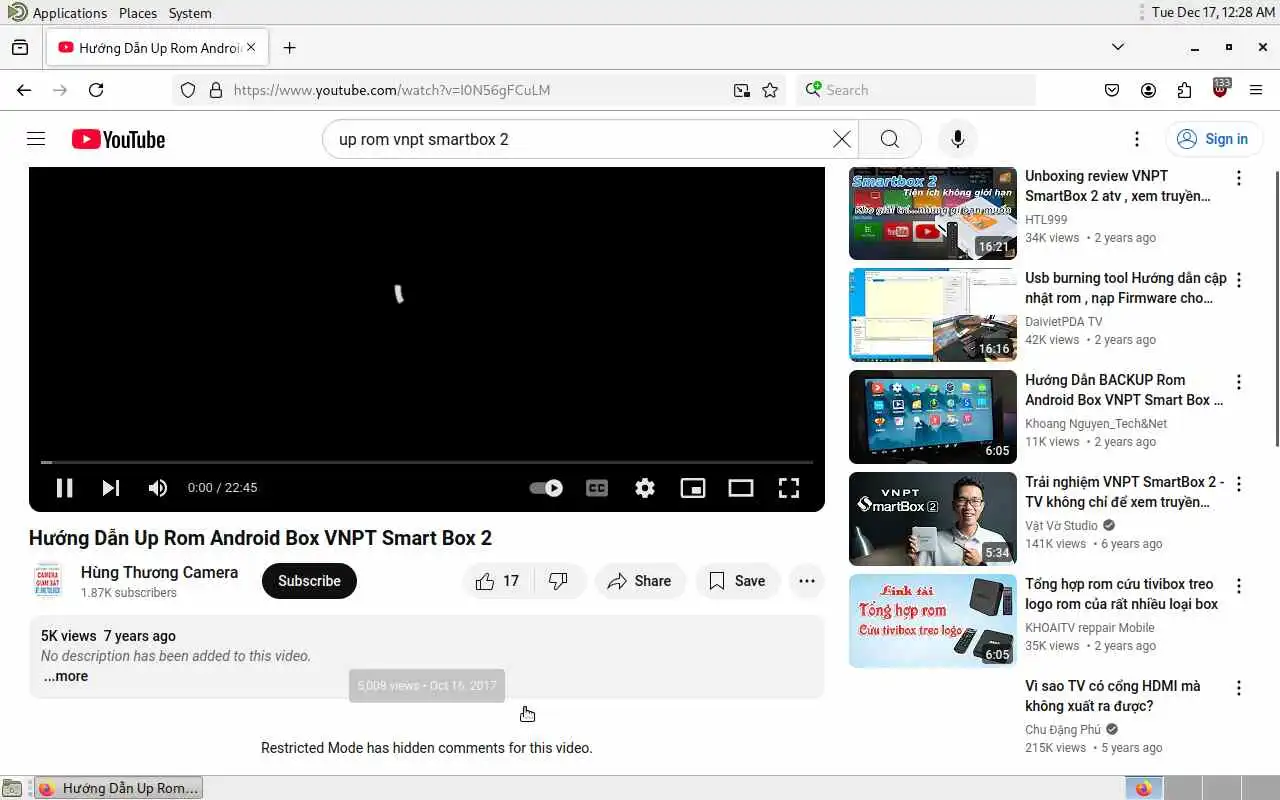
Task: List all tabs dropdown arrow
Action: click(1118, 47)
